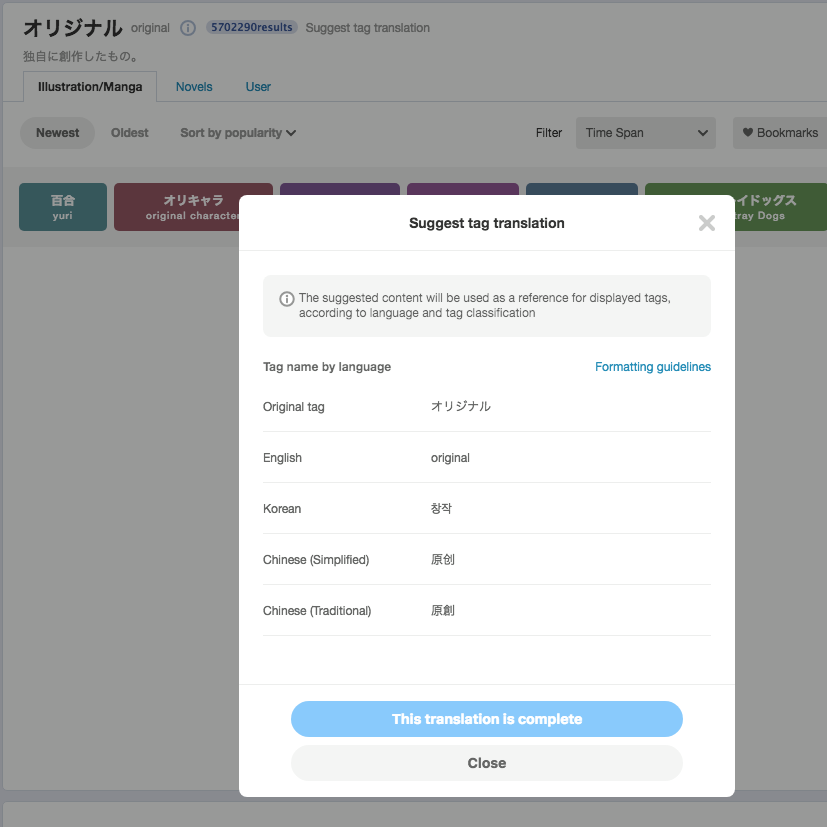Image resolution: width=827 pixels, height=827 pixels.
Task: Open the Time Span filter dropdown
Action: pos(646,133)
